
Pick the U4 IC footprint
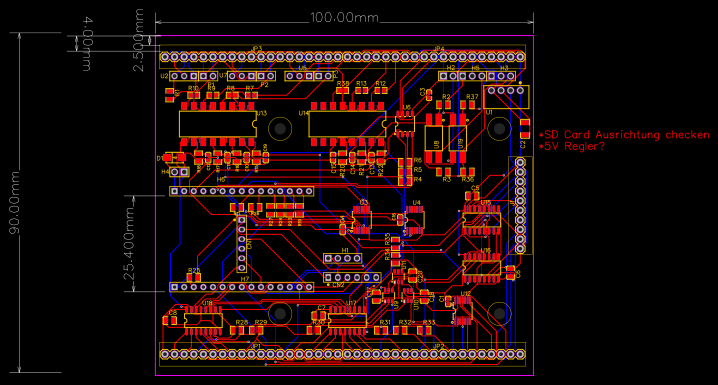tap(415, 221)
